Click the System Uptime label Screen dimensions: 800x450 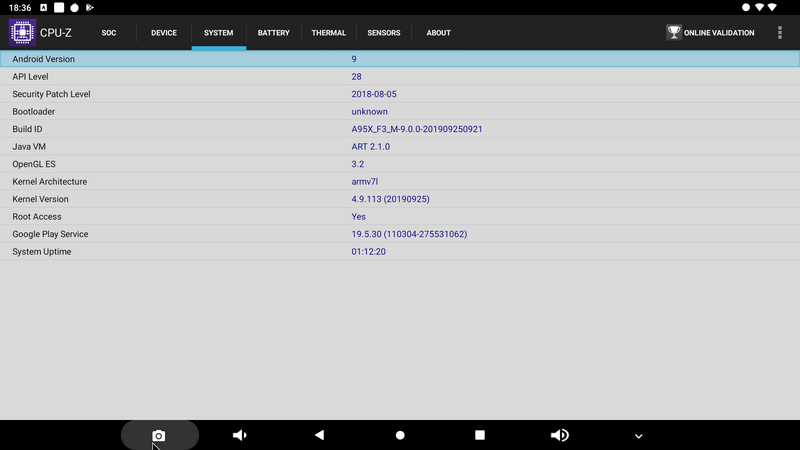pos(41,252)
